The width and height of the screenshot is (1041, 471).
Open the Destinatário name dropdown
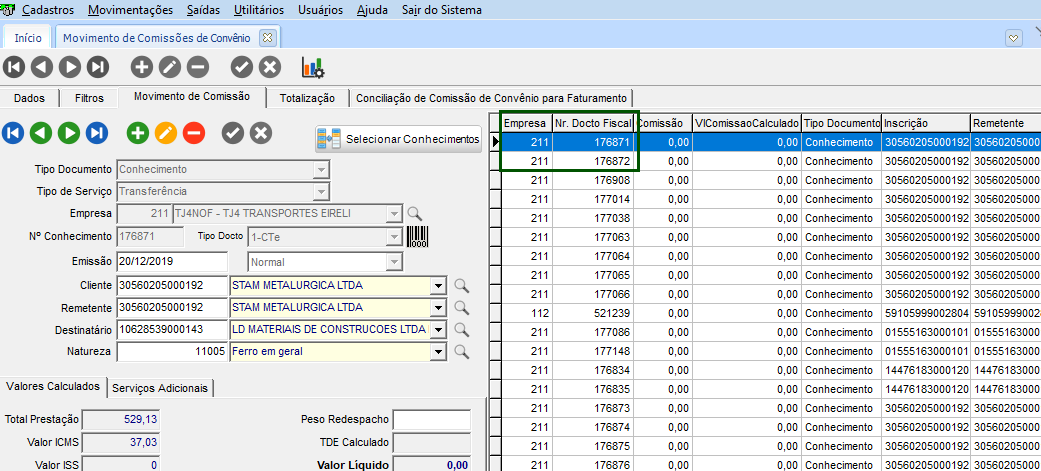point(437,330)
